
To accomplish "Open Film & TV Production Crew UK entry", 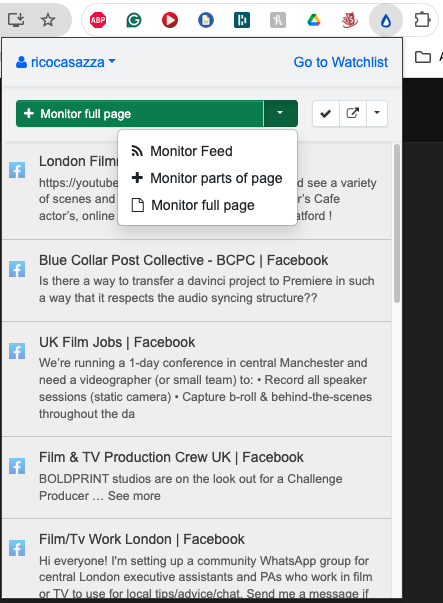I will 171,457.
